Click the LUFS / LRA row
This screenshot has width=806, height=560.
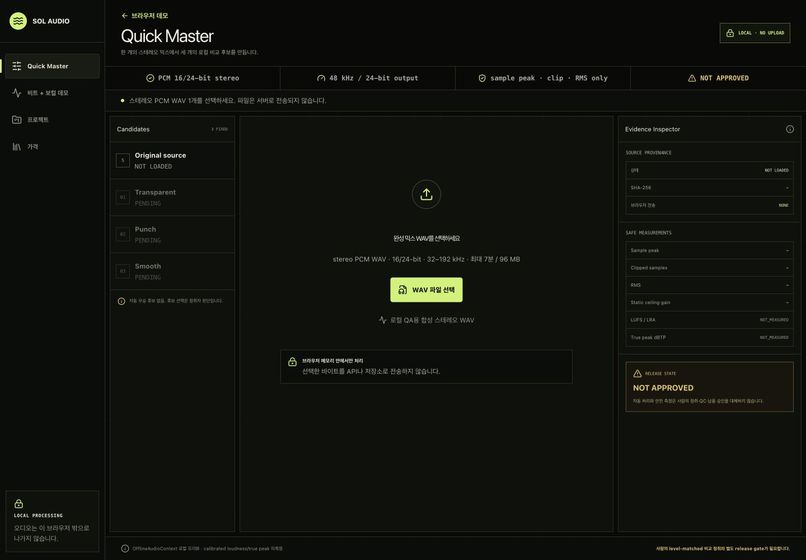click(x=709, y=320)
